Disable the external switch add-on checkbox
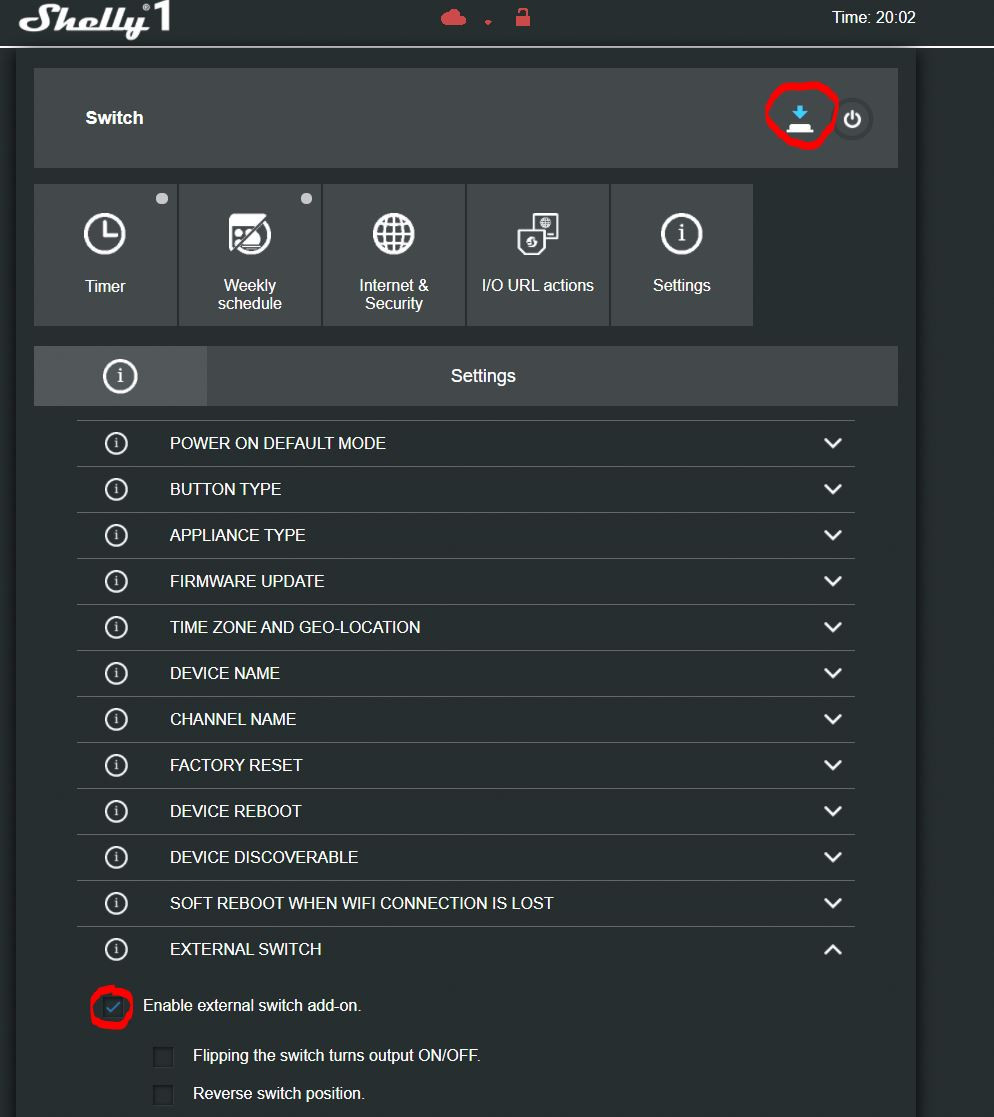The height and width of the screenshot is (1117, 994). tap(113, 1007)
